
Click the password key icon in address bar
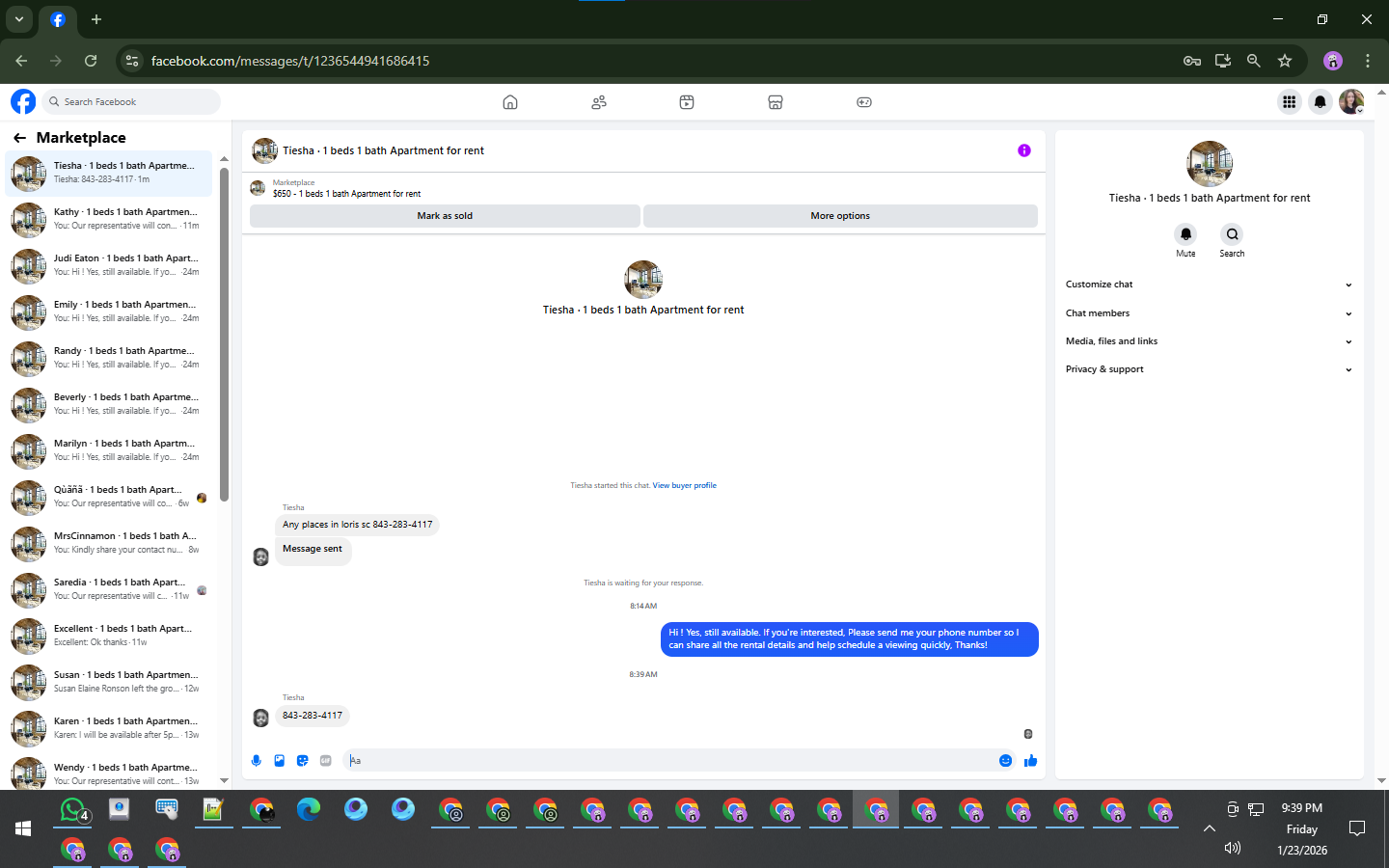(1192, 61)
